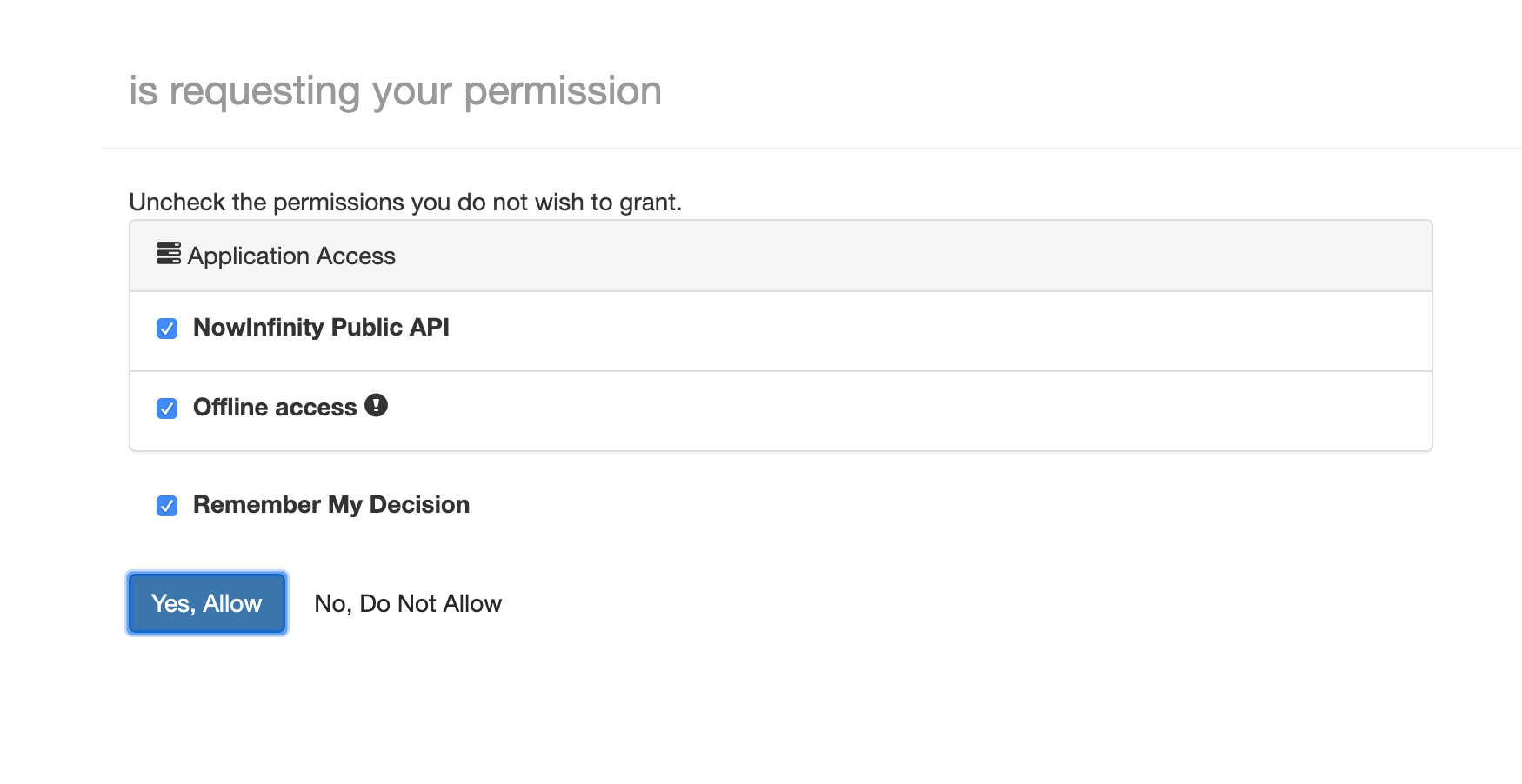Click the word 'Decision' beside the bottom checkbox
Viewport: 1522px width, 784px height.
tap(419, 505)
